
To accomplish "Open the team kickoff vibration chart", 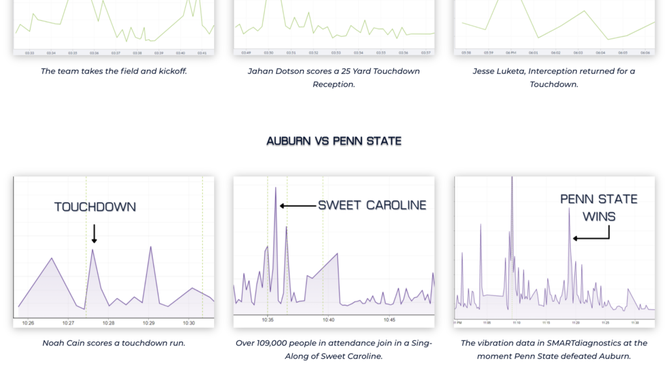I will tap(114, 27).
